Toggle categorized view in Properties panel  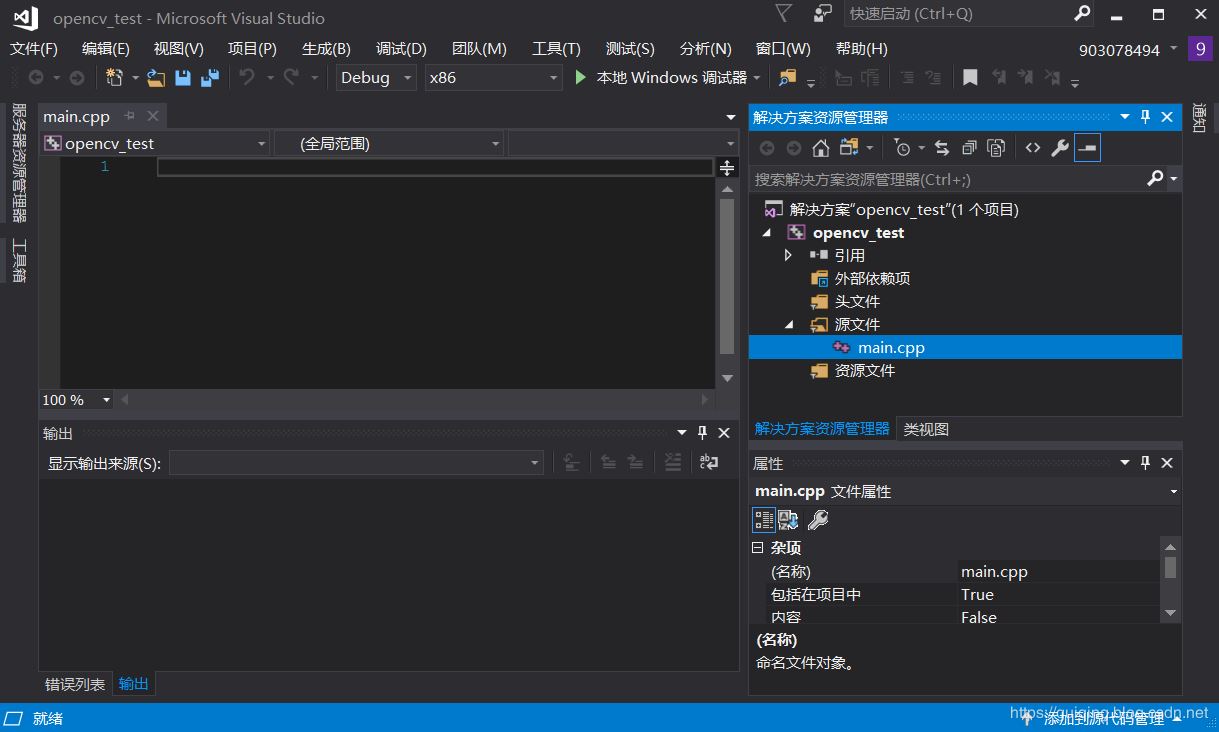pyautogui.click(x=764, y=520)
